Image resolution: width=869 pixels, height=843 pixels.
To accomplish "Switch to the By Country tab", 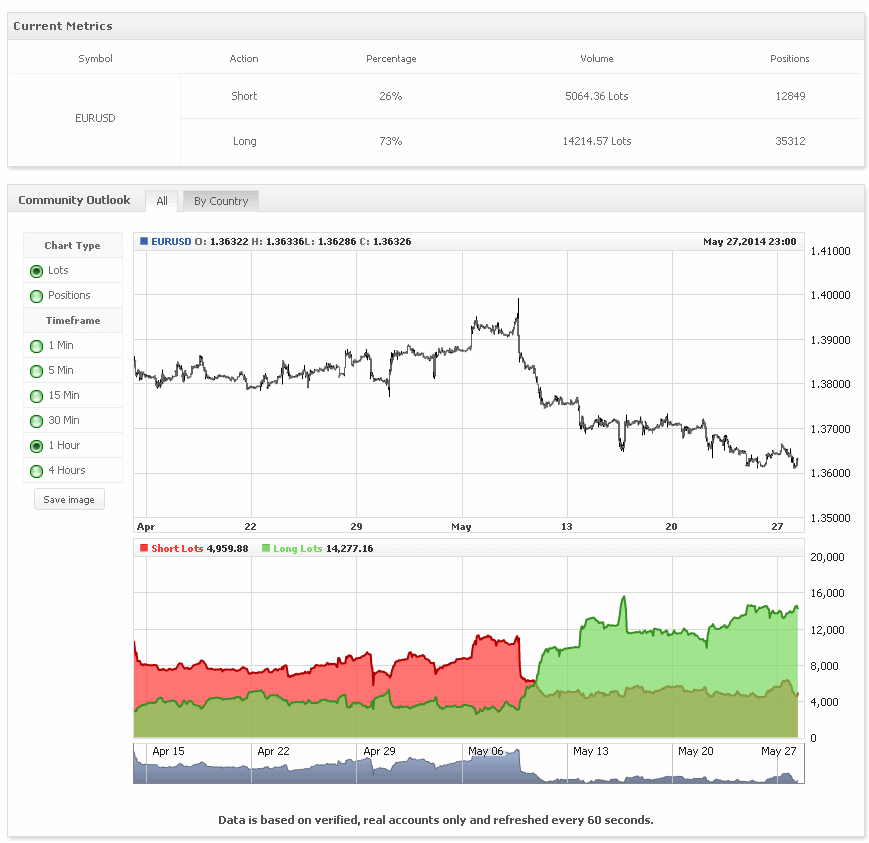I will point(221,201).
